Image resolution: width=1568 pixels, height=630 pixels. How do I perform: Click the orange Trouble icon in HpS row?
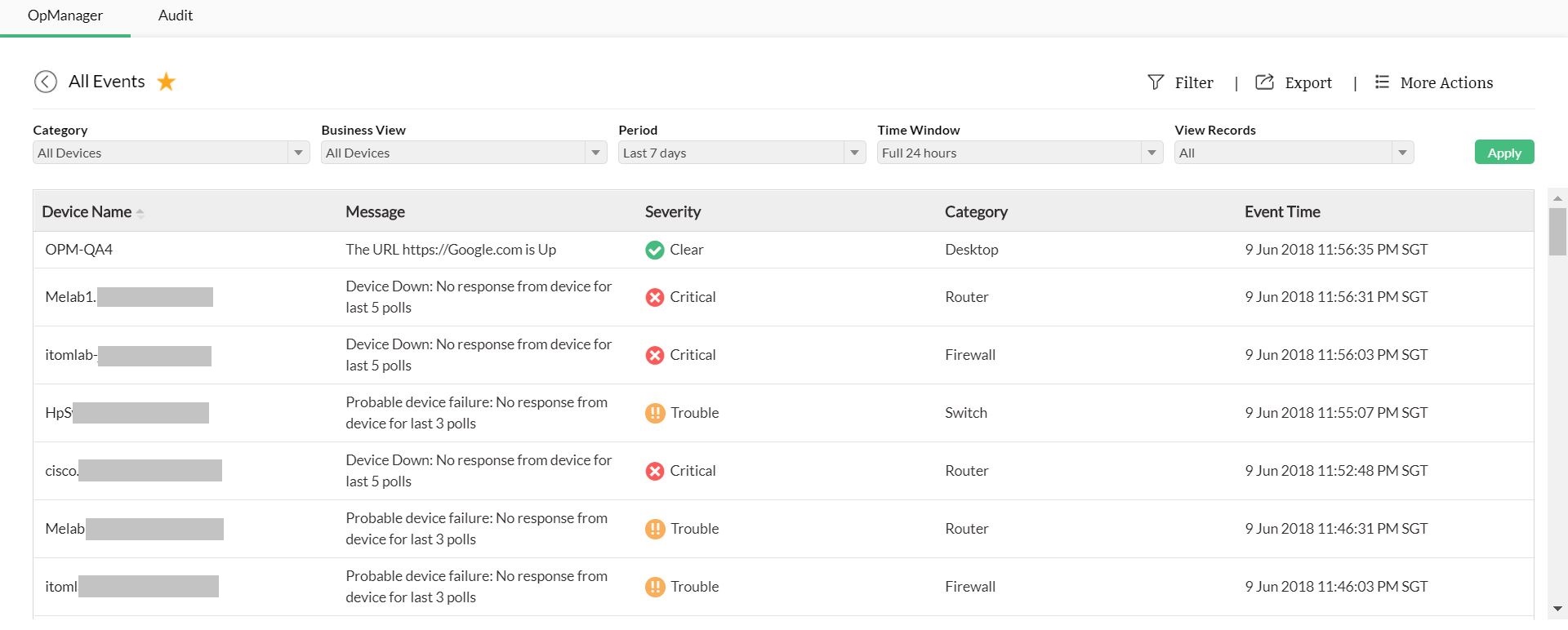654,414
